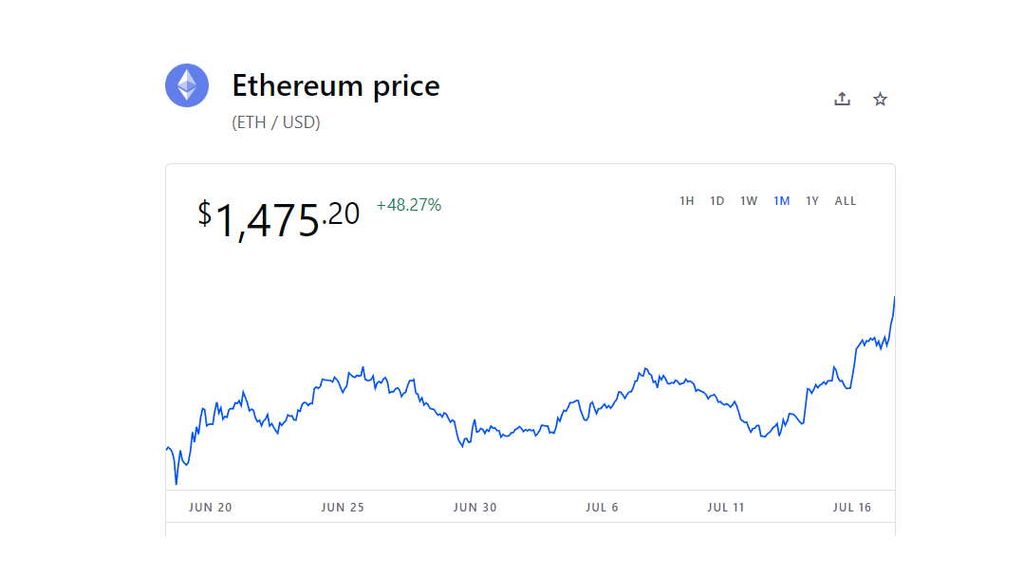This screenshot has width=1024, height=576.
Task: Click the +48.27% gain indicator
Action: pos(408,205)
